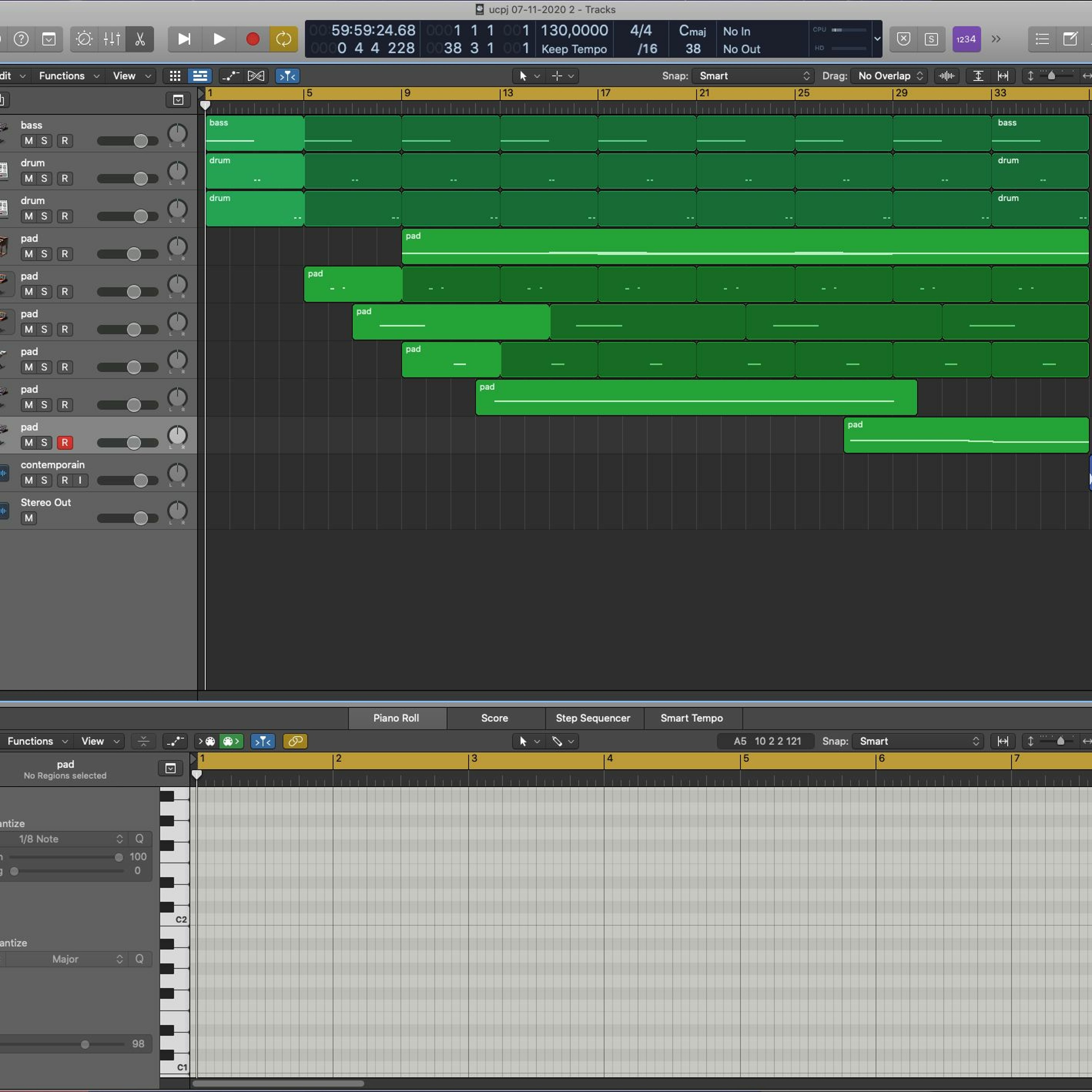Image resolution: width=1092 pixels, height=1092 pixels.
Task: Open Smart Controls dial icon
Action: tap(84, 39)
